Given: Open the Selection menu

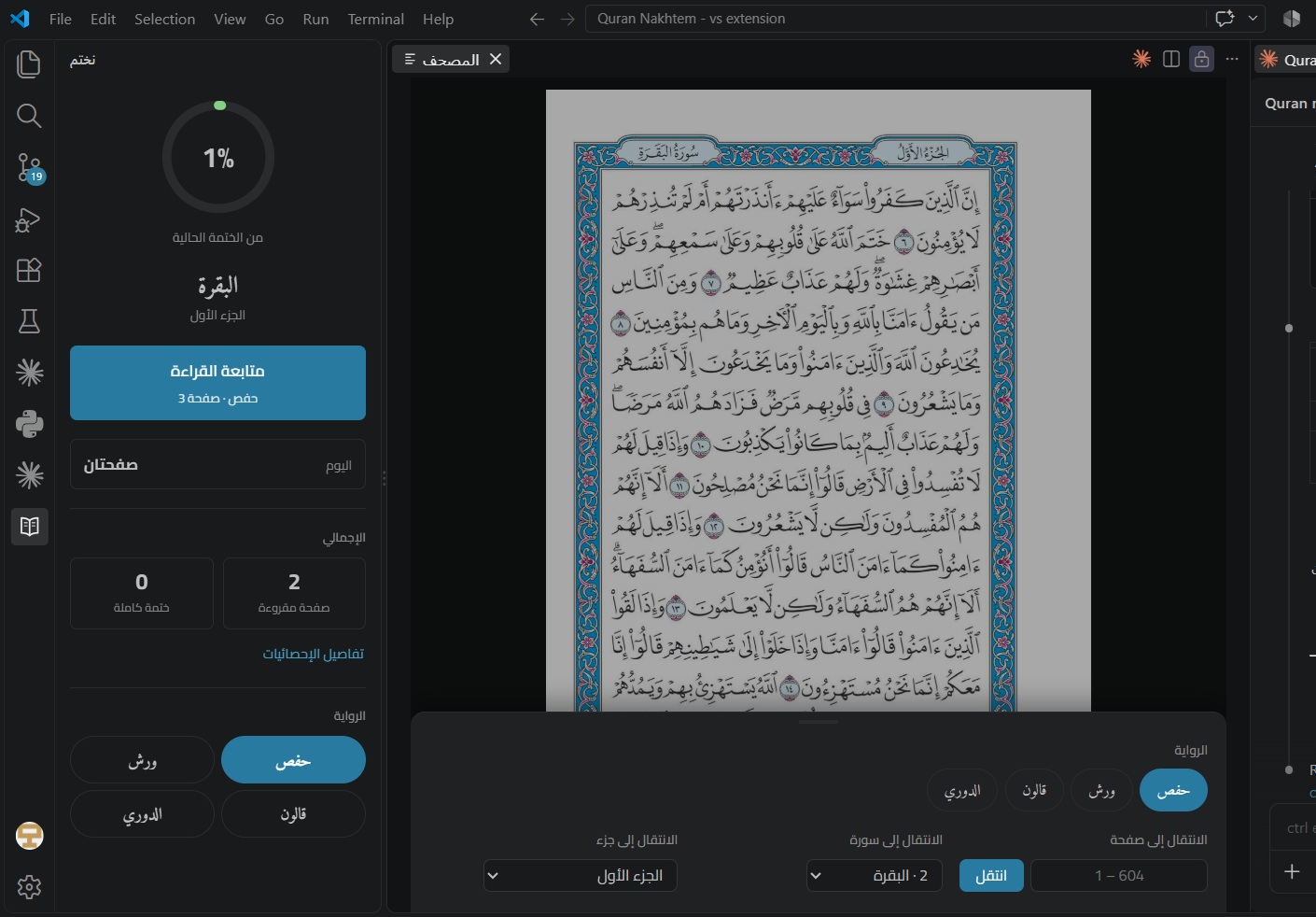Looking at the screenshot, I should point(165,19).
